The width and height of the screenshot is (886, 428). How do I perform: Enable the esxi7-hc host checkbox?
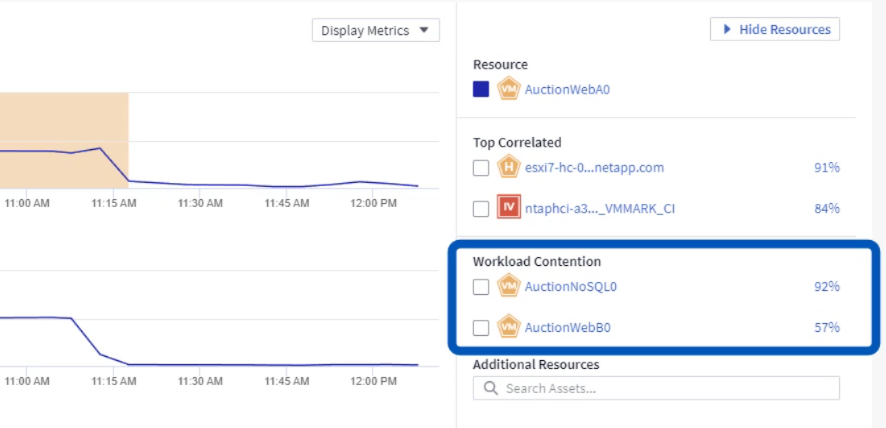click(481, 168)
